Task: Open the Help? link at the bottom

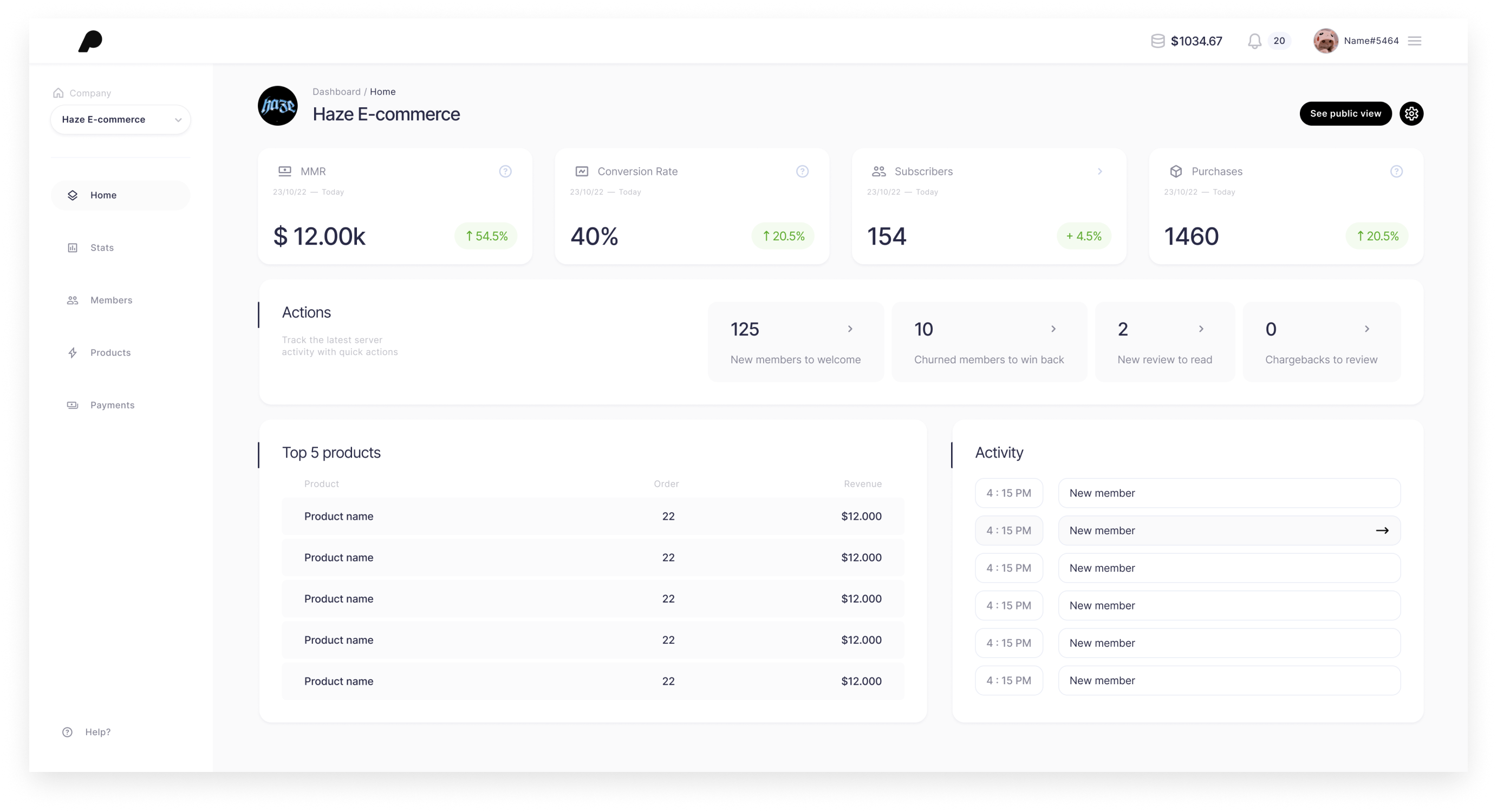Action: click(97, 732)
